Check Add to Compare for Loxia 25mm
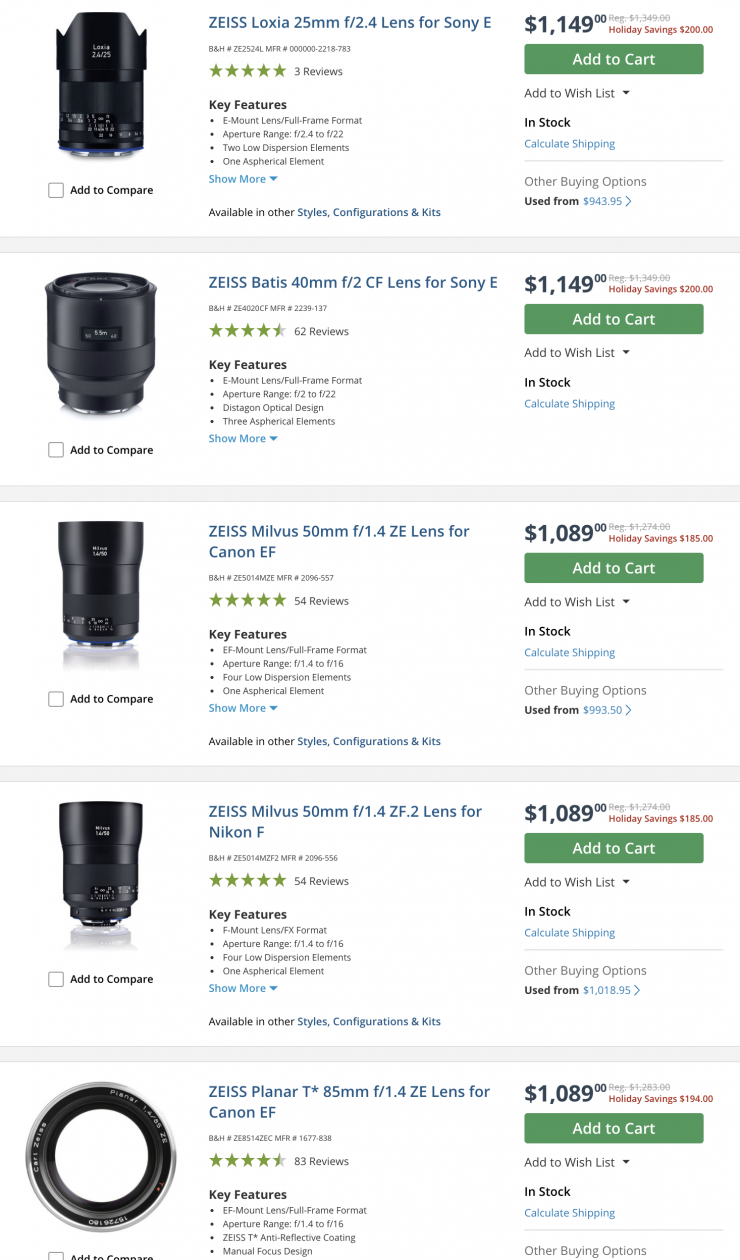 click(56, 190)
